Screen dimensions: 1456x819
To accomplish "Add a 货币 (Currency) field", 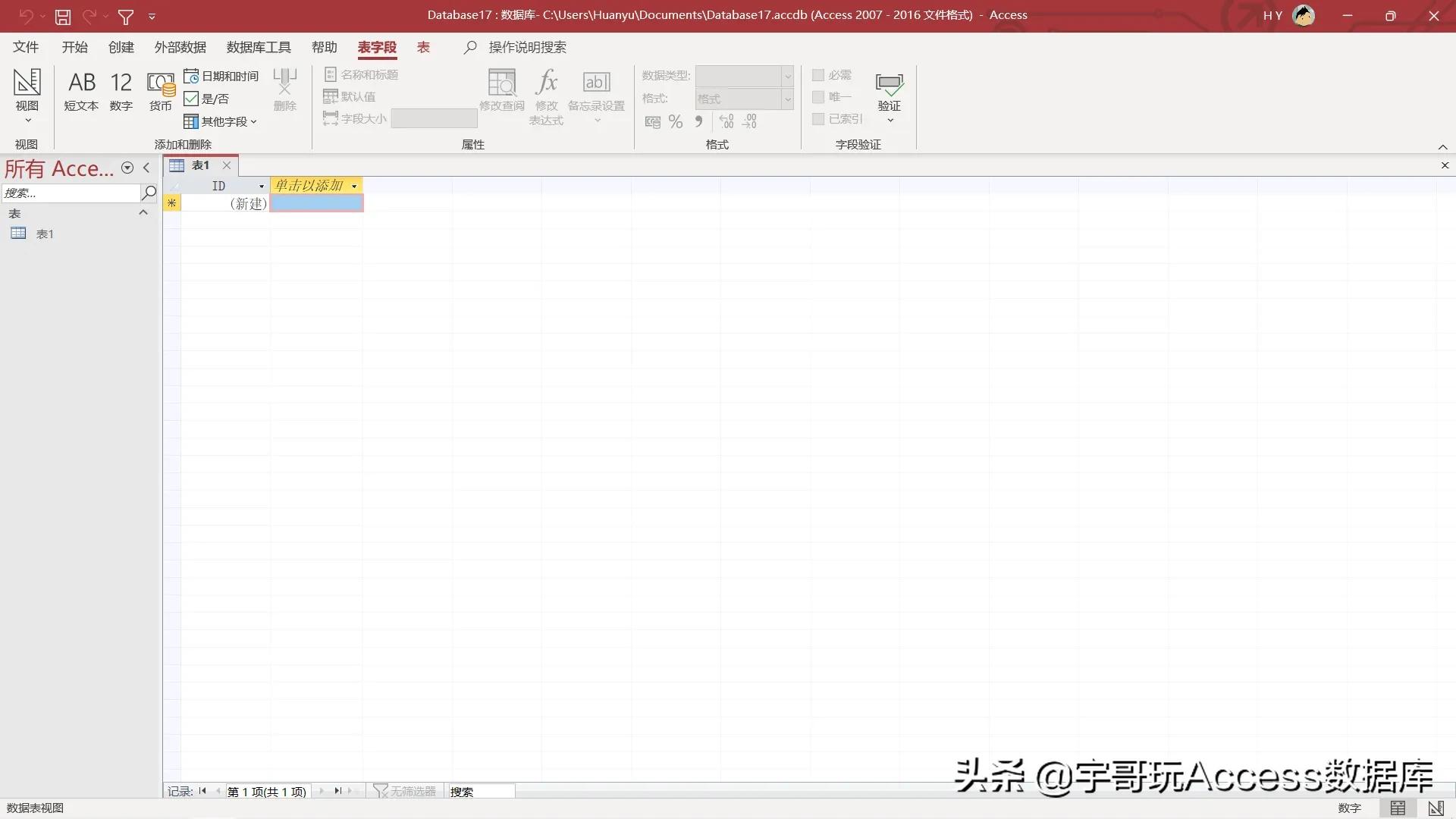I will tap(160, 91).
